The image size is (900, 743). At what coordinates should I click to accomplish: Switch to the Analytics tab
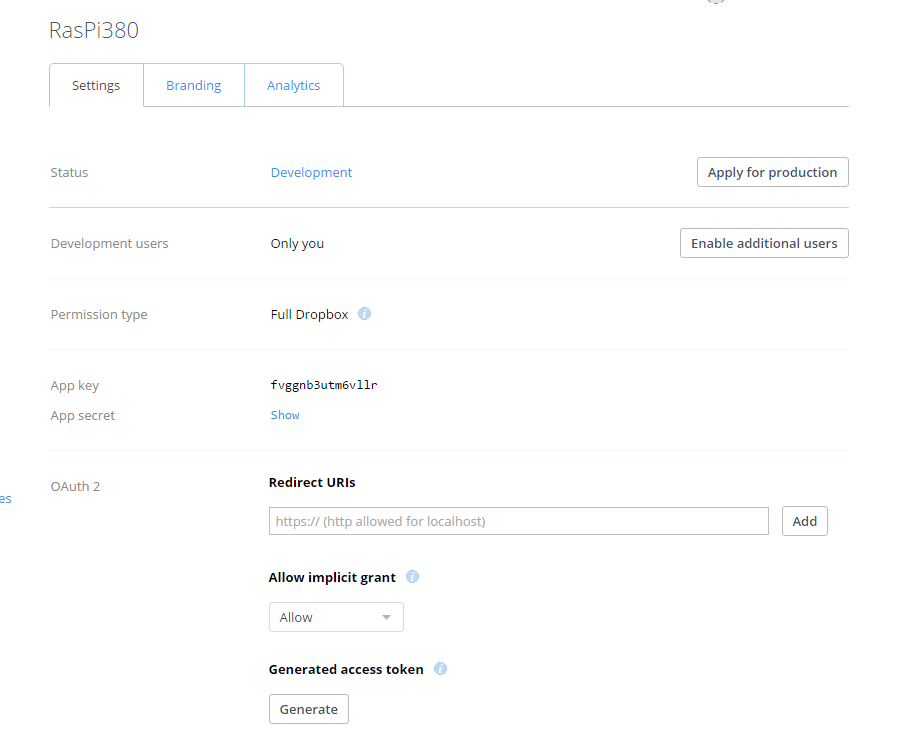(x=293, y=86)
